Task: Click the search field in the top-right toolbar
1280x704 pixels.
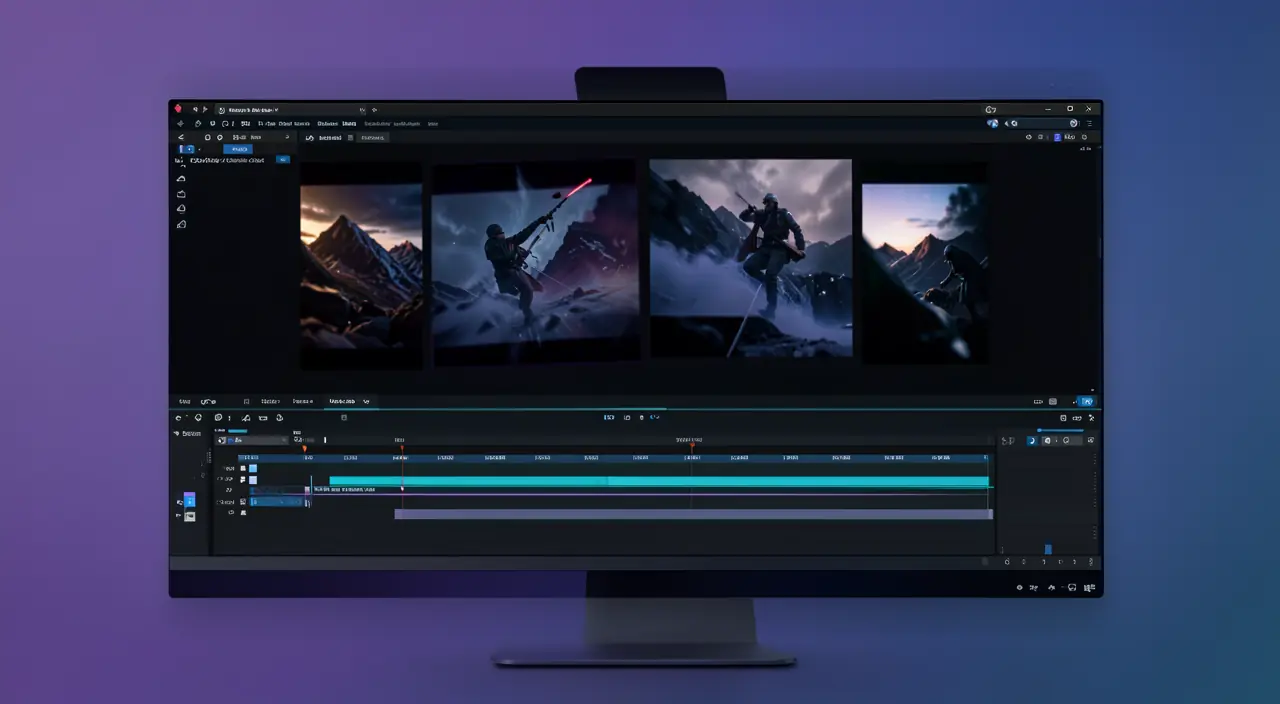Action: [x=1039, y=123]
